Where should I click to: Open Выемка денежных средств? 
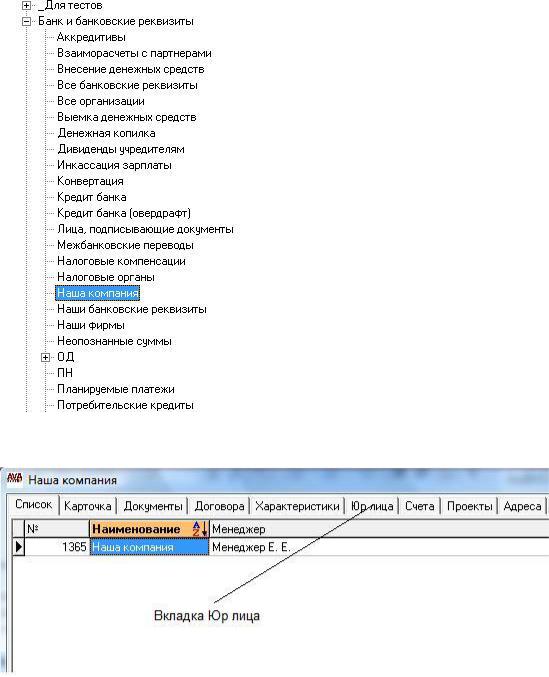(126, 117)
